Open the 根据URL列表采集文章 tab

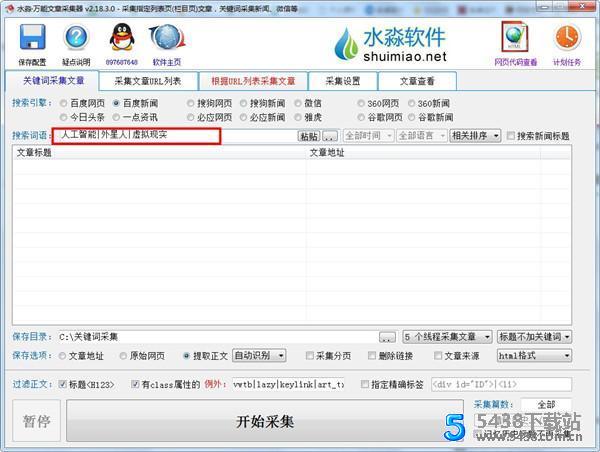[x=253, y=81]
